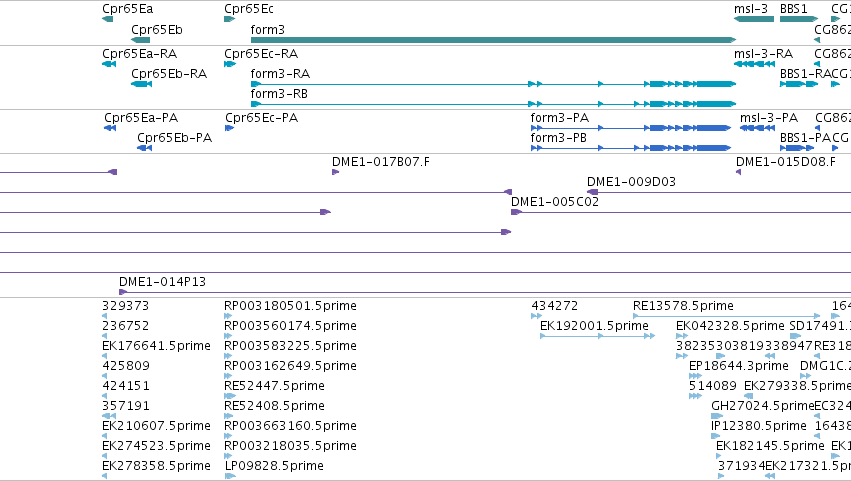Click the form3-RB transcript glyph
Image resolution: width=851 pixels, height=481 pixels.
pos(493,104)
